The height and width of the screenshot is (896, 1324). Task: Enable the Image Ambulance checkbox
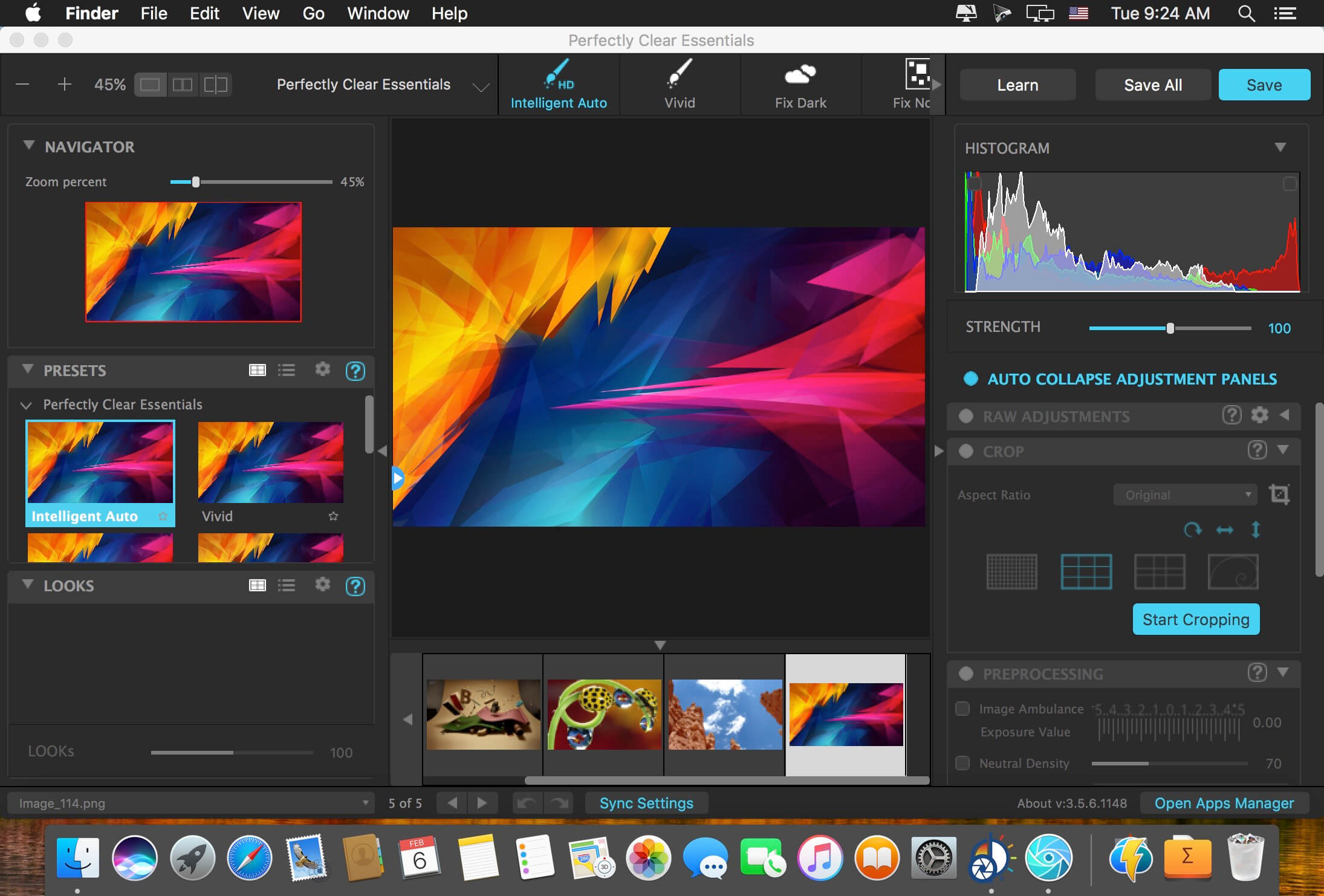tap(962, 709)
